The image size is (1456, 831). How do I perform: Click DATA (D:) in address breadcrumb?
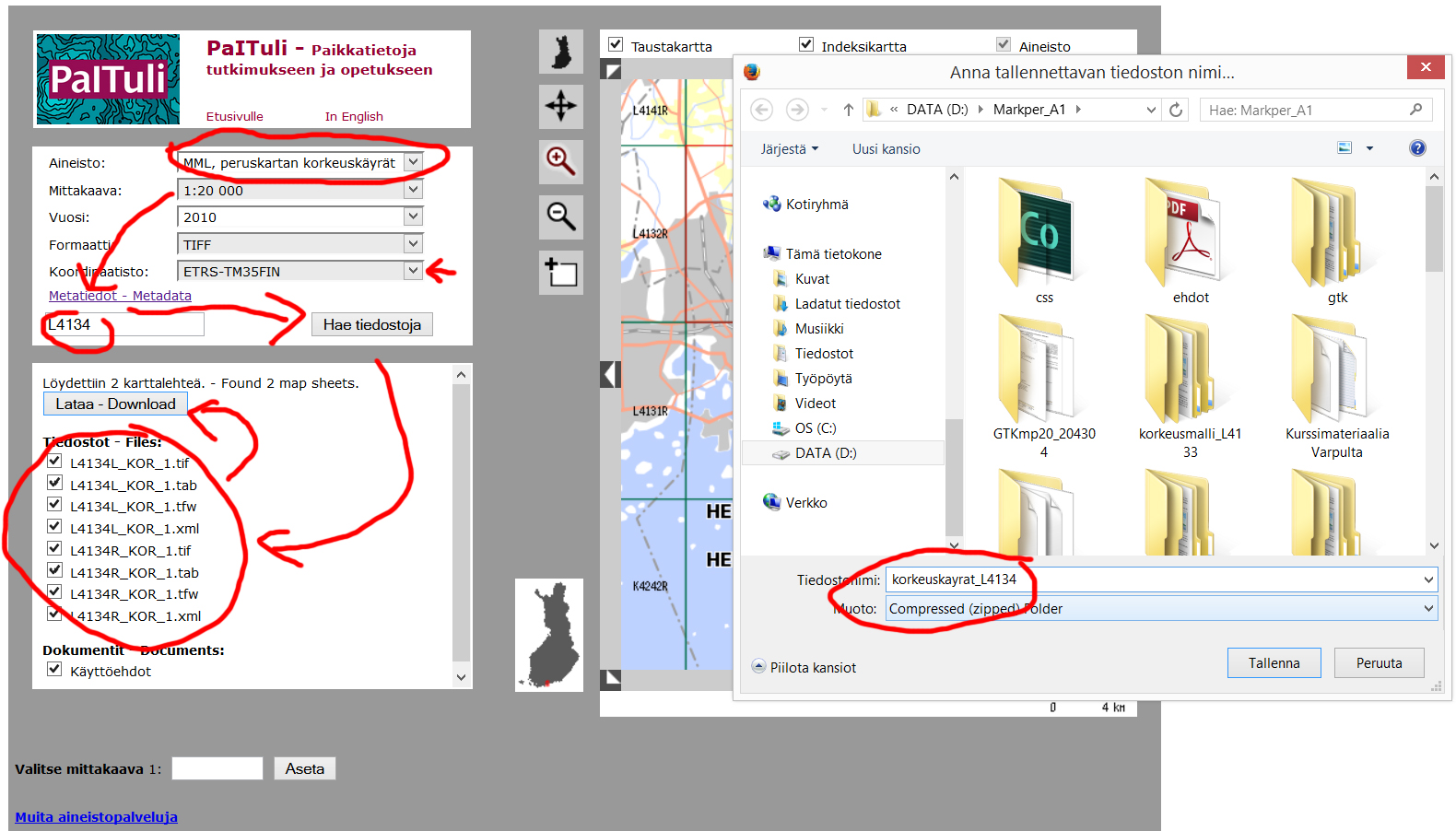tap(937, 110)
